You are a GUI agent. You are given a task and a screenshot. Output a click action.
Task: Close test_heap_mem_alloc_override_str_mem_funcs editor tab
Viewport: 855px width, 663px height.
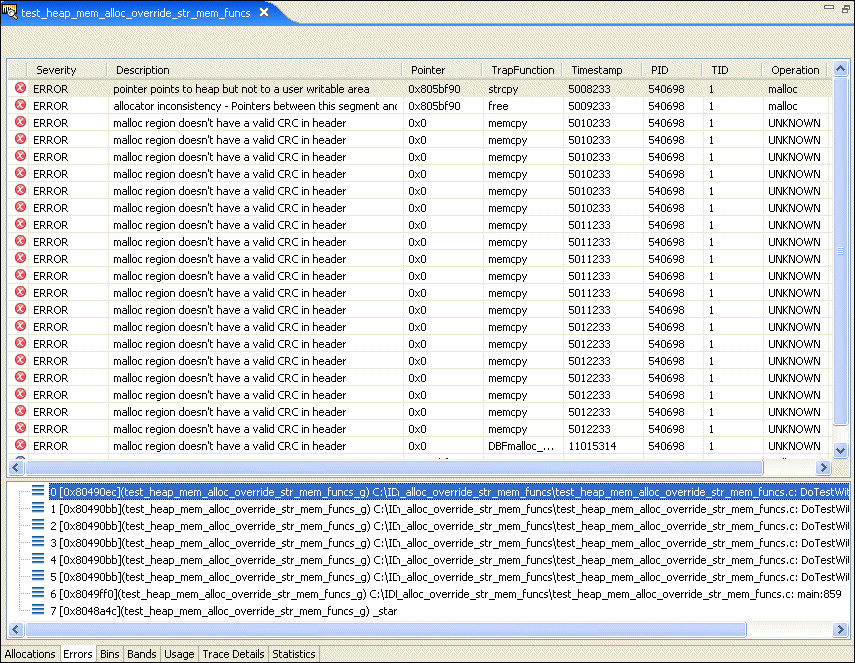tap(264, 12)
